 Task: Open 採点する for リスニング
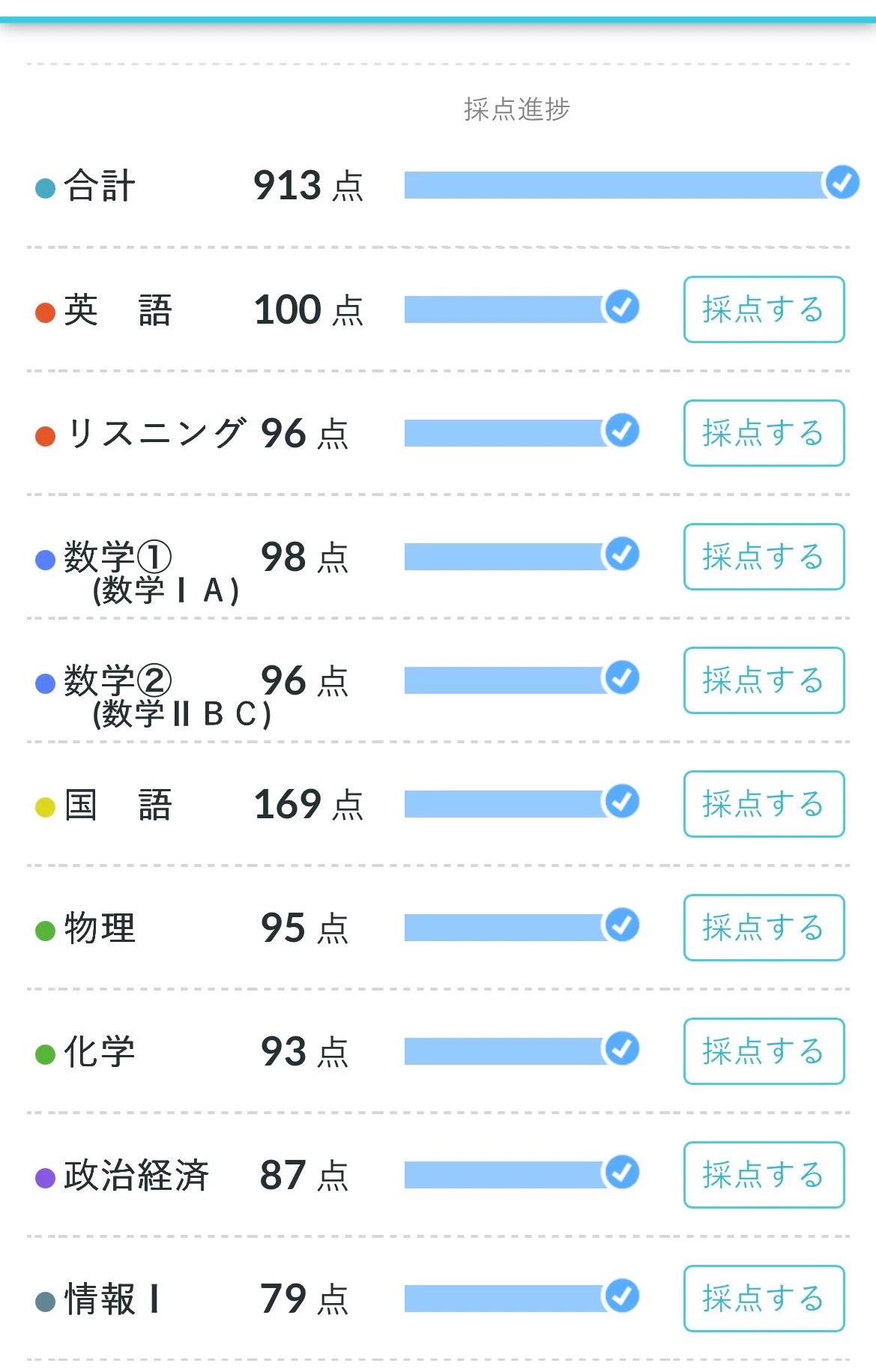[x=764, y=433]
